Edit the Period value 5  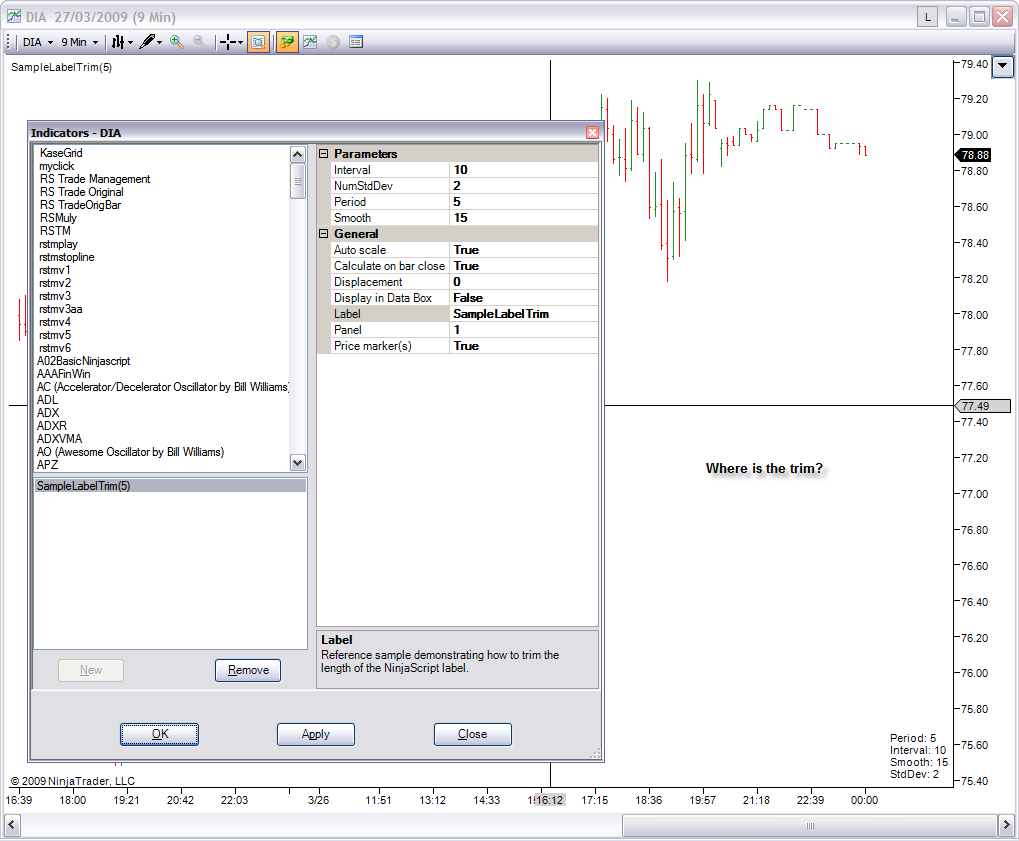point(523,202)
